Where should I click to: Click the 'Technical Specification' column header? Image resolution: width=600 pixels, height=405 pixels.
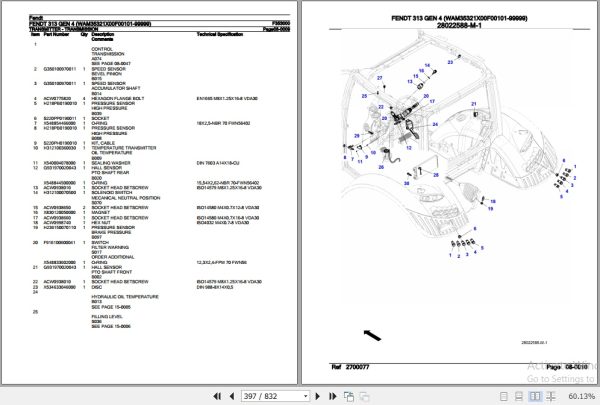pos(220,34)
